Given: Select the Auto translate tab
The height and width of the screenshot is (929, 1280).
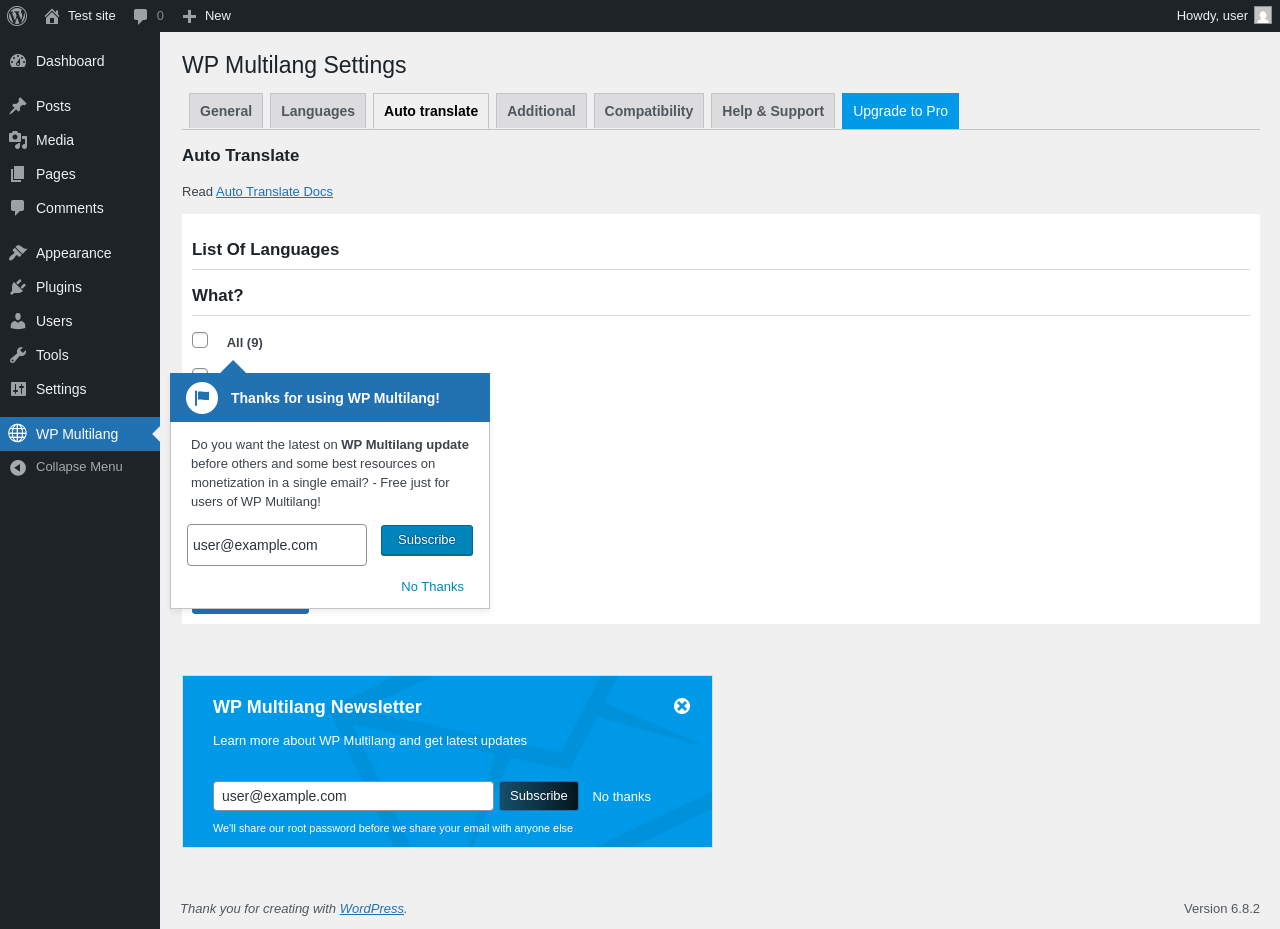Looking at the screenshot, I should (431, 111).
